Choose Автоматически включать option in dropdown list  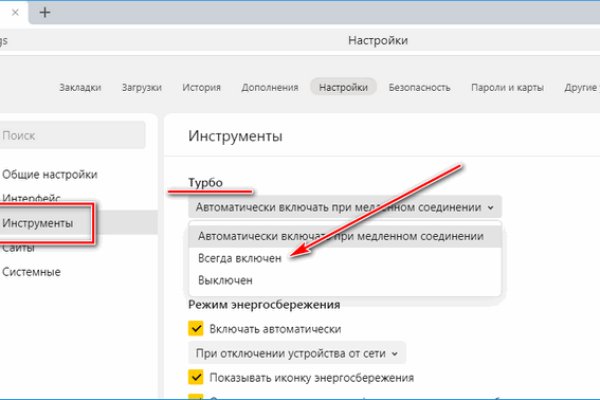pyautogui.click(x=340, y=237)
